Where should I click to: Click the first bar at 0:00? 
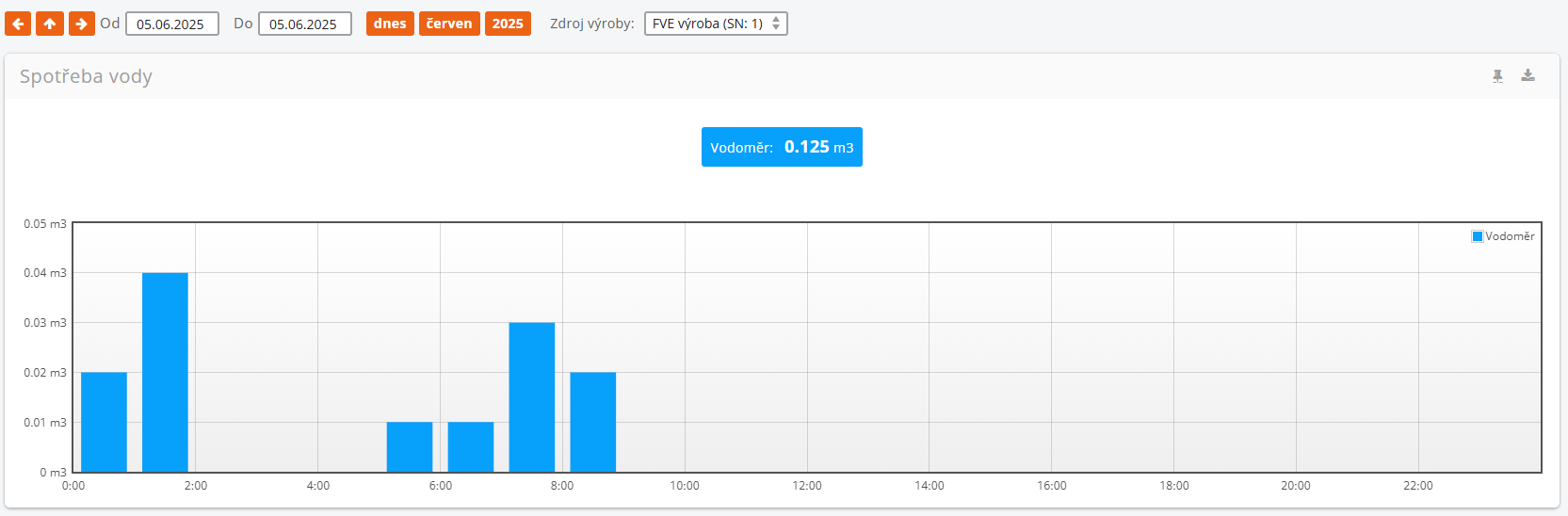pos(104,422)
